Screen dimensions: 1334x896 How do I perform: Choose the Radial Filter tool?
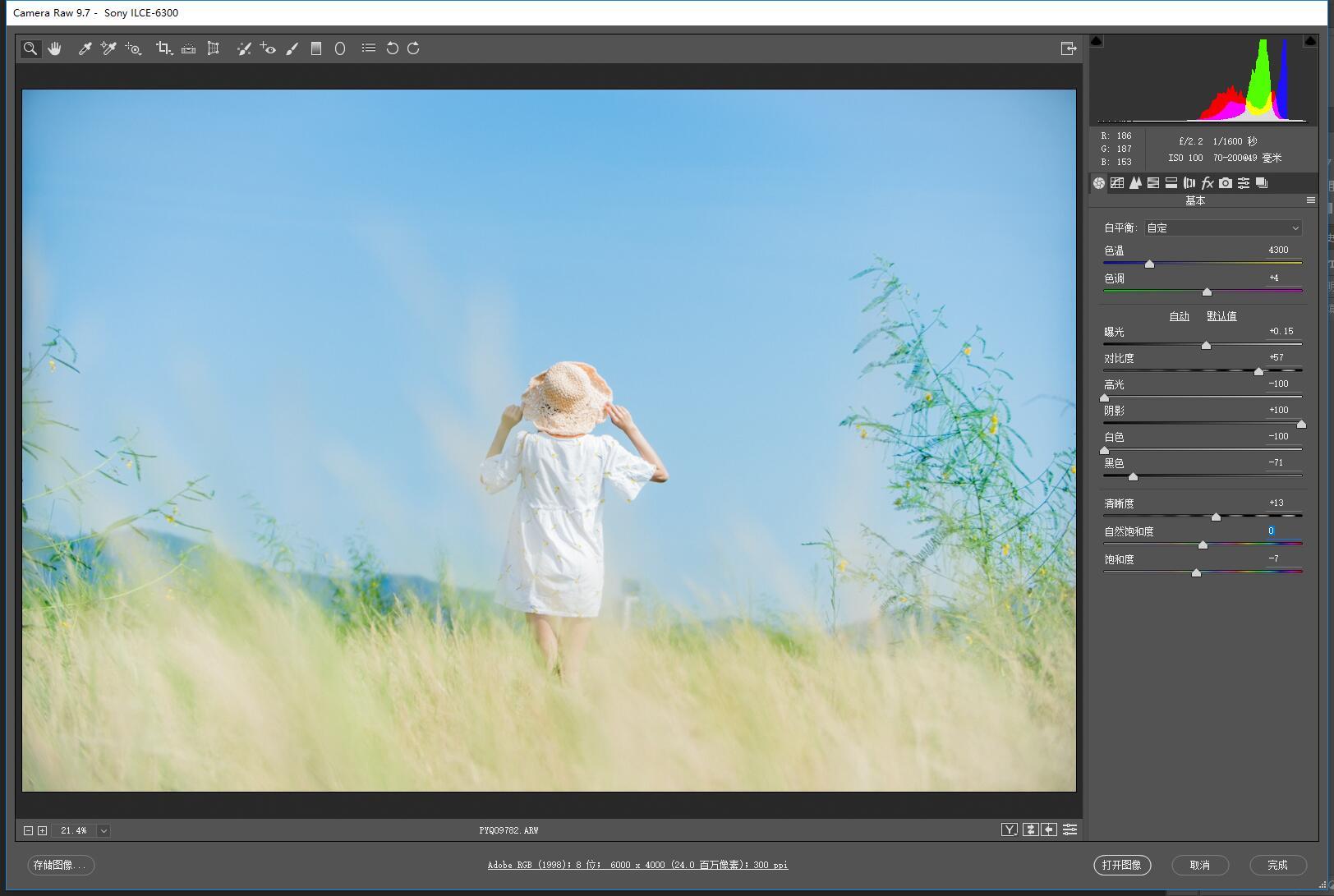[340, 48]
